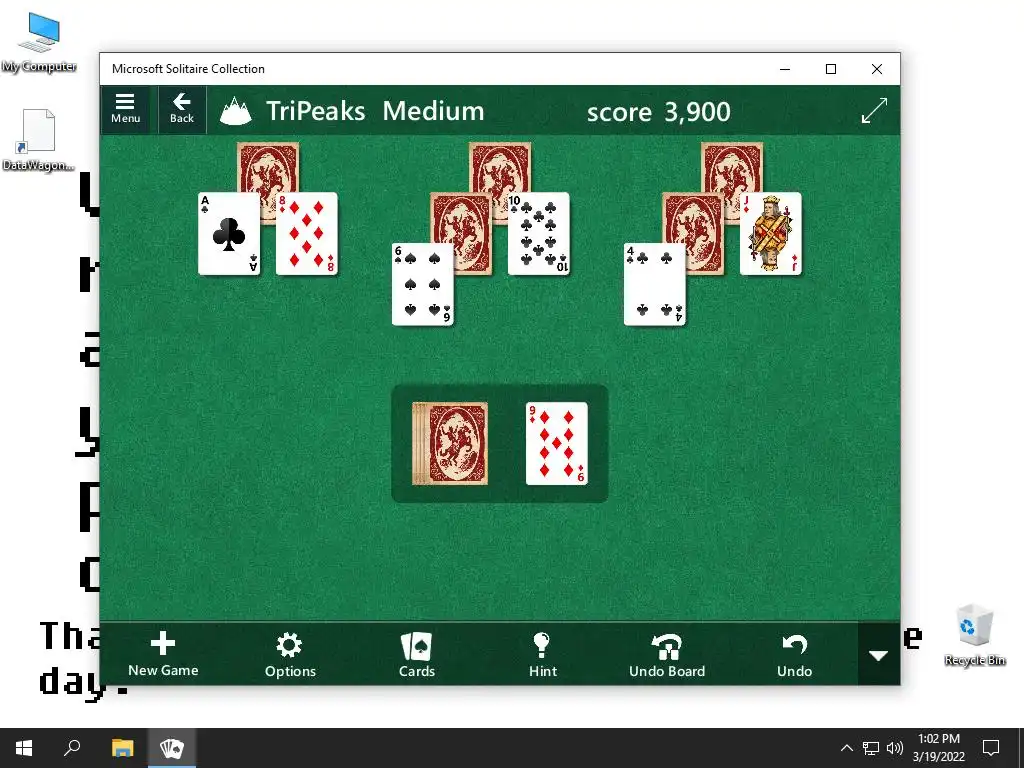Open My Computer desktop icon
1024x768 pixels.
point(39,42)
